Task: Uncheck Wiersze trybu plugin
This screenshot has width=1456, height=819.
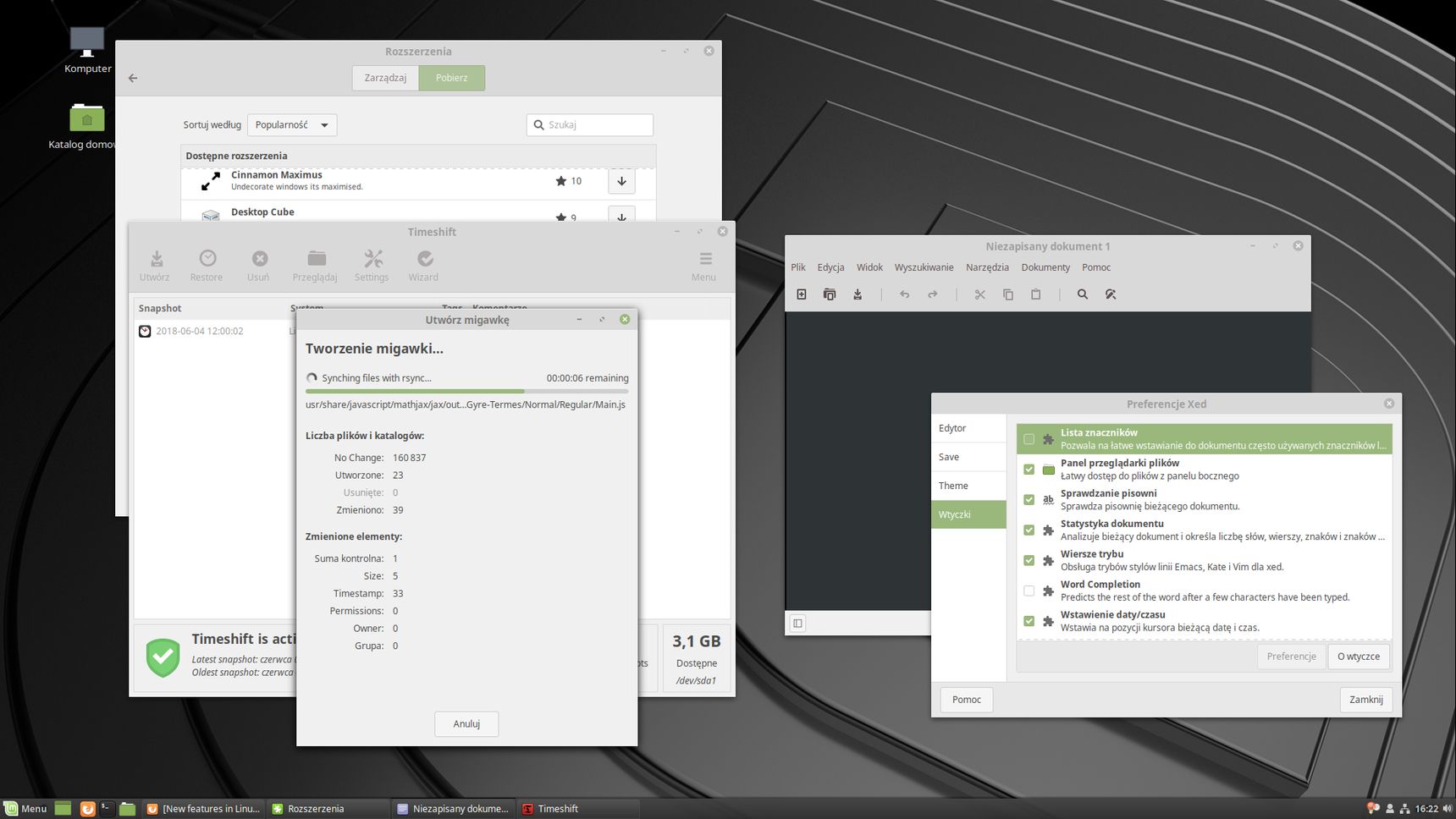Action: (1029, 560)
